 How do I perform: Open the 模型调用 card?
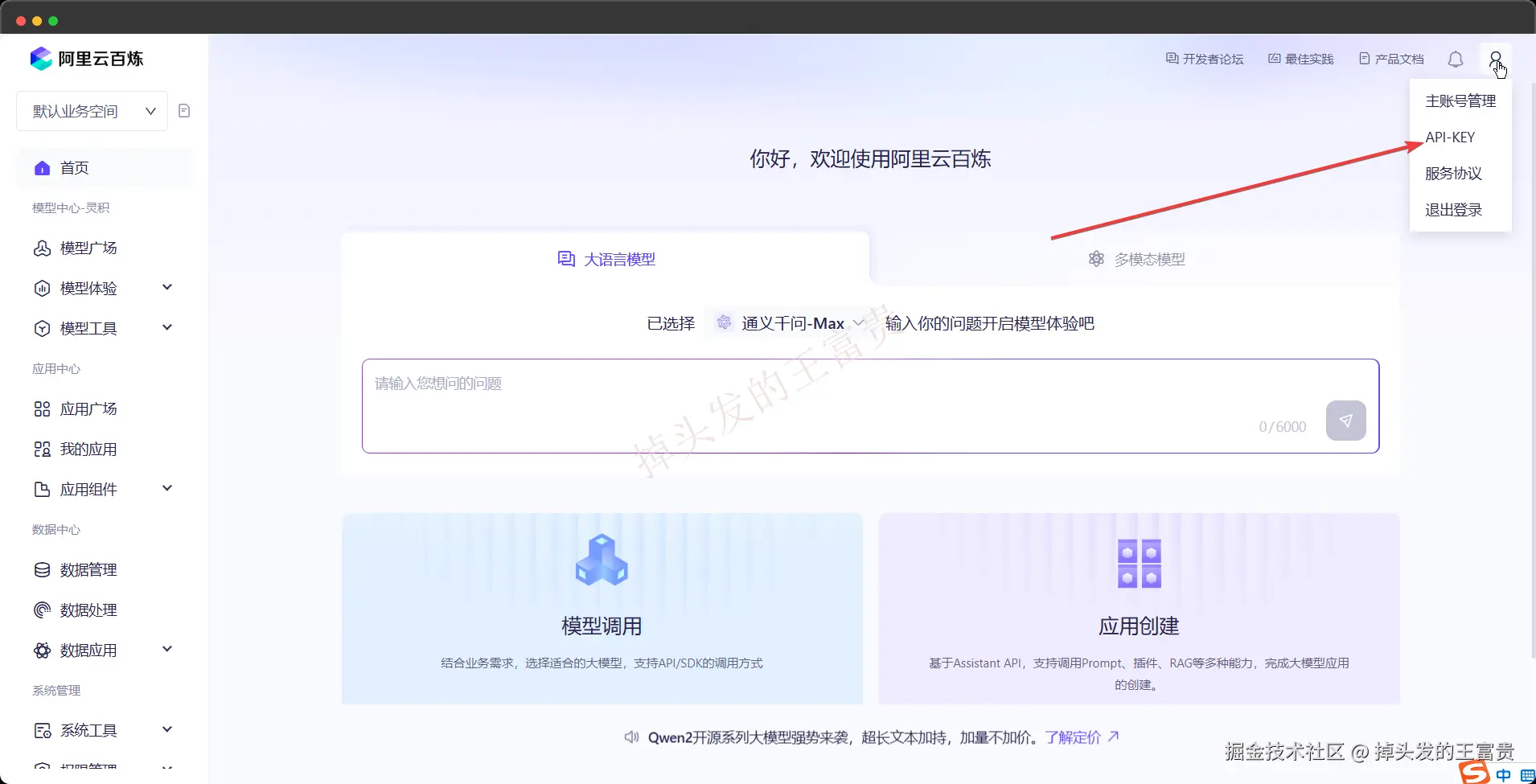tap(602, 609)
